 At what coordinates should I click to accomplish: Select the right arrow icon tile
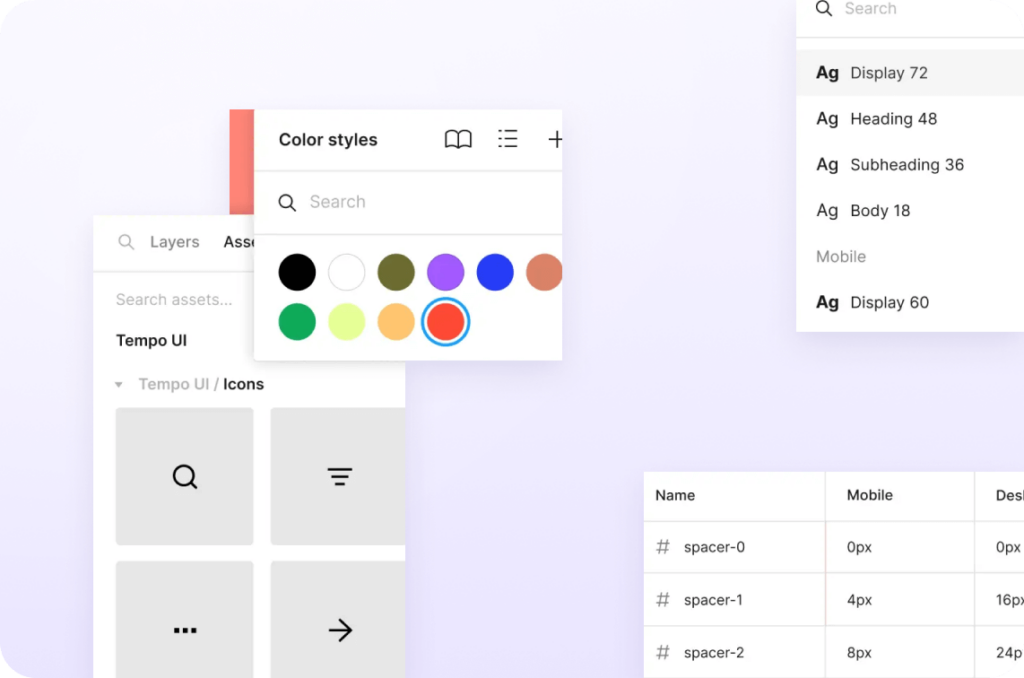(x=338, y=630)
